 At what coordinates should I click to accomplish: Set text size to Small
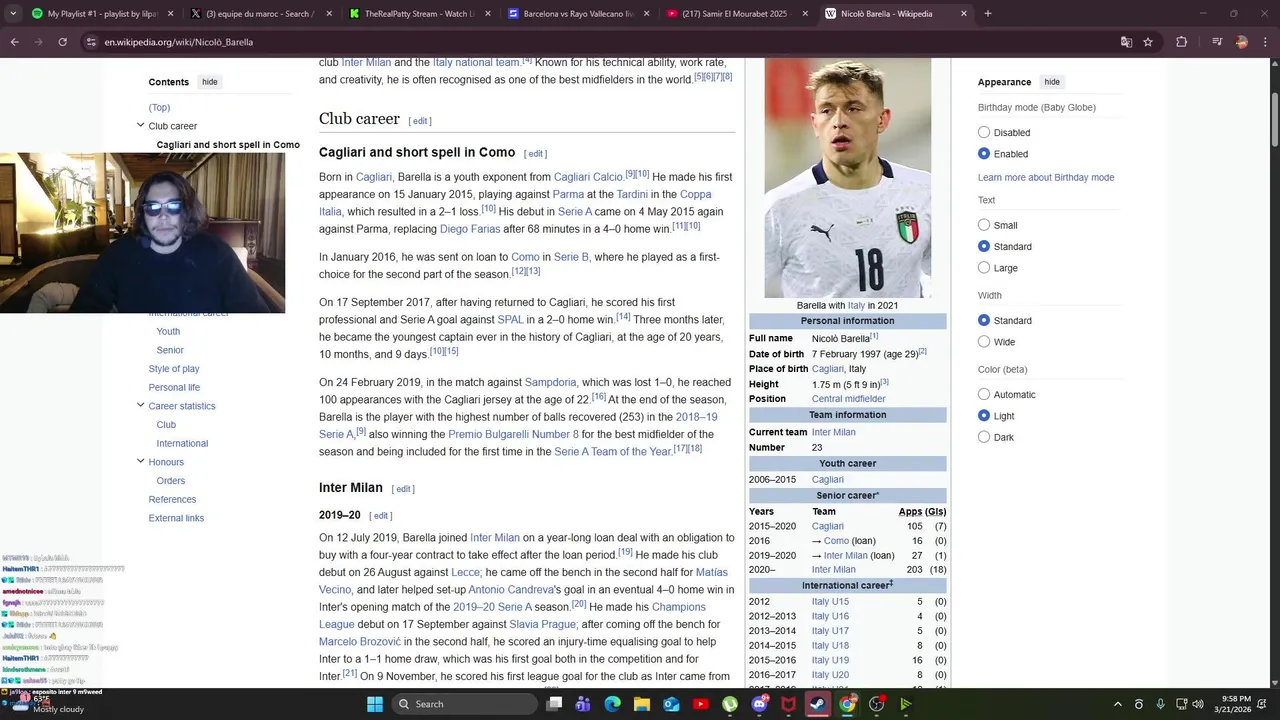point(984,225)
